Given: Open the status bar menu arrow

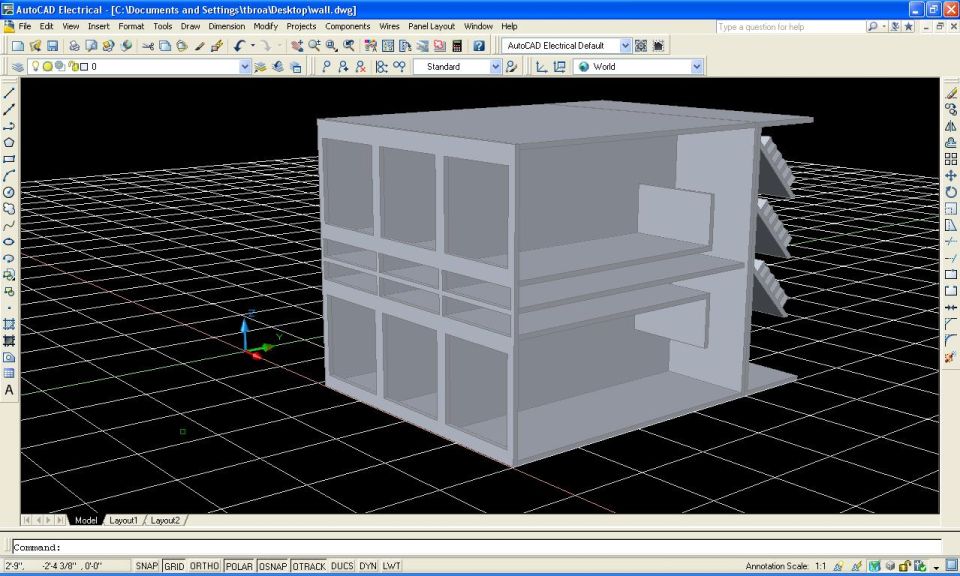Looking at the screenshot, I should click(x=936, y=567).
